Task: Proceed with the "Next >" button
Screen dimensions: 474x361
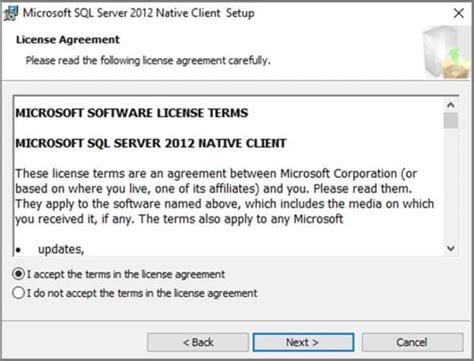Action: tap(303, 342)
